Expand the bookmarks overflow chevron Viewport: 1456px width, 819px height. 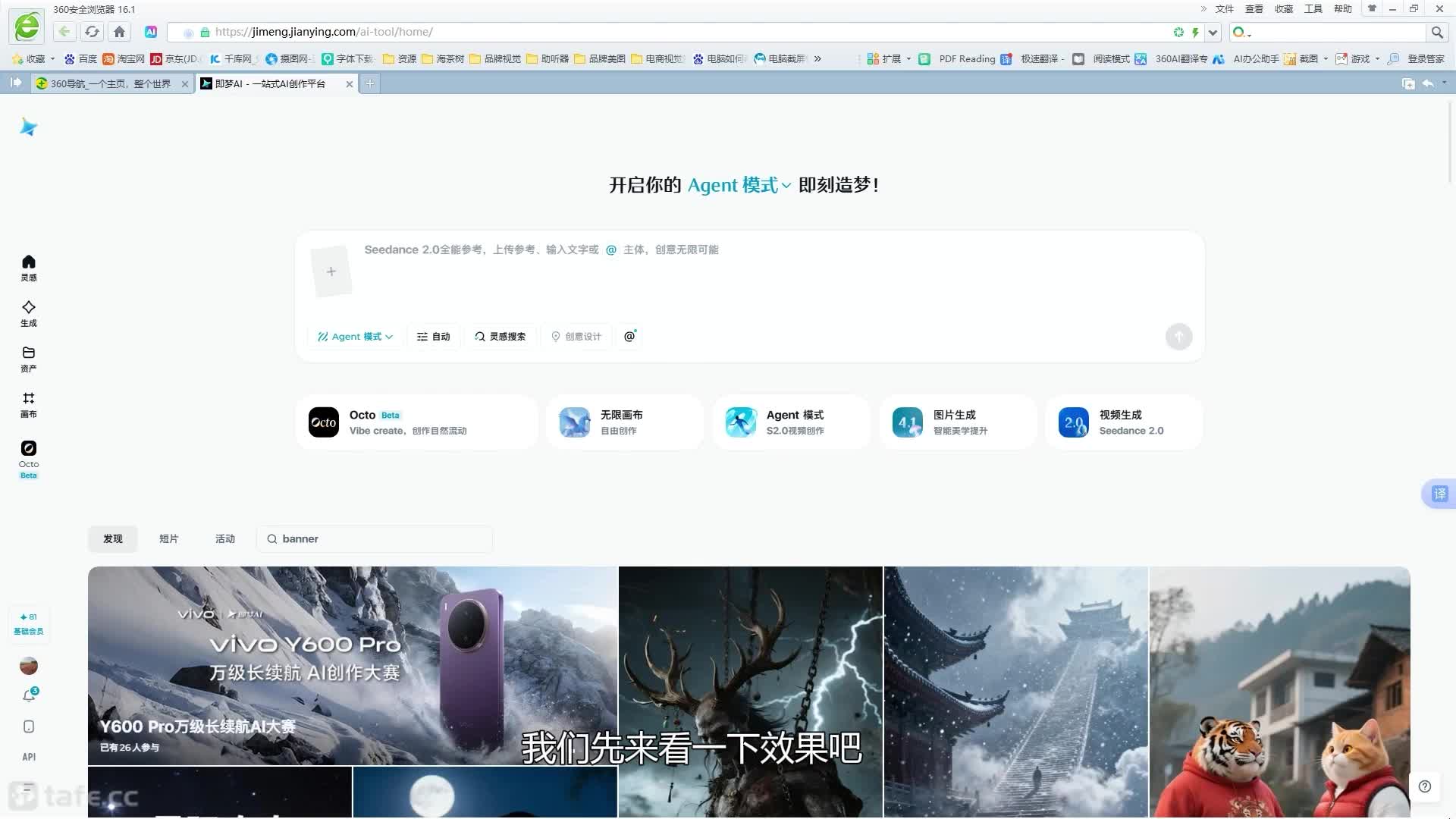pyautogui.click(x=817, y=59)
